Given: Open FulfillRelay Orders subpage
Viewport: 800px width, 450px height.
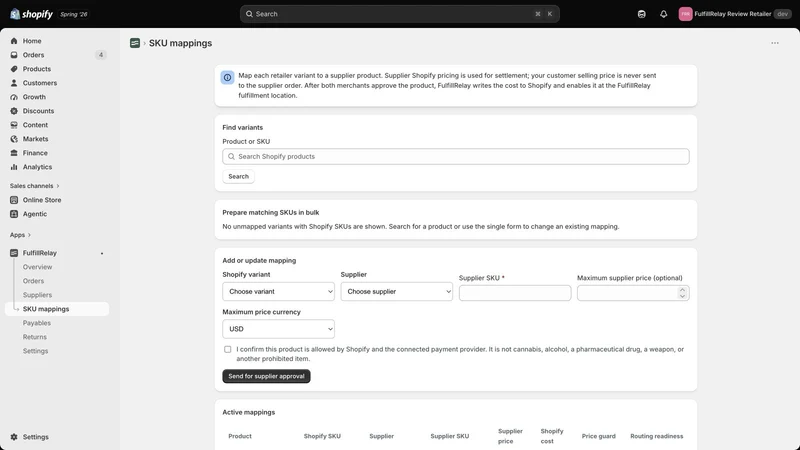Looking at the screenshot, I should (x=33, y=281).
